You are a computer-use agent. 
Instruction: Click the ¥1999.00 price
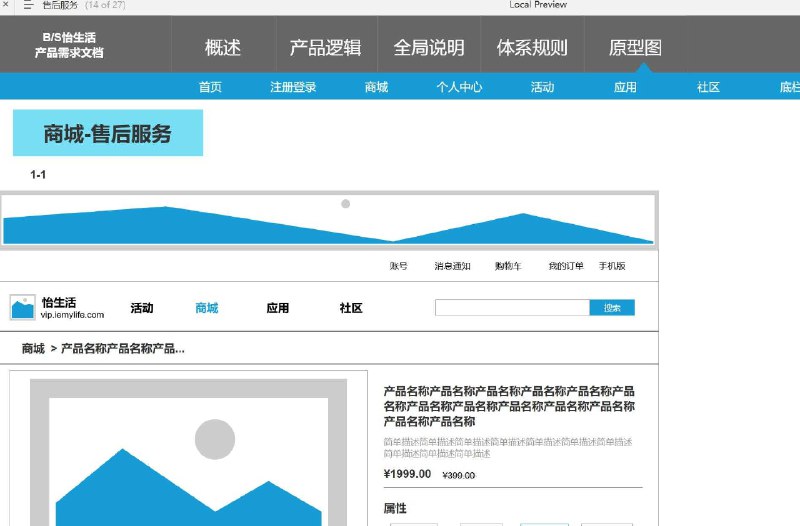[407, 474]
